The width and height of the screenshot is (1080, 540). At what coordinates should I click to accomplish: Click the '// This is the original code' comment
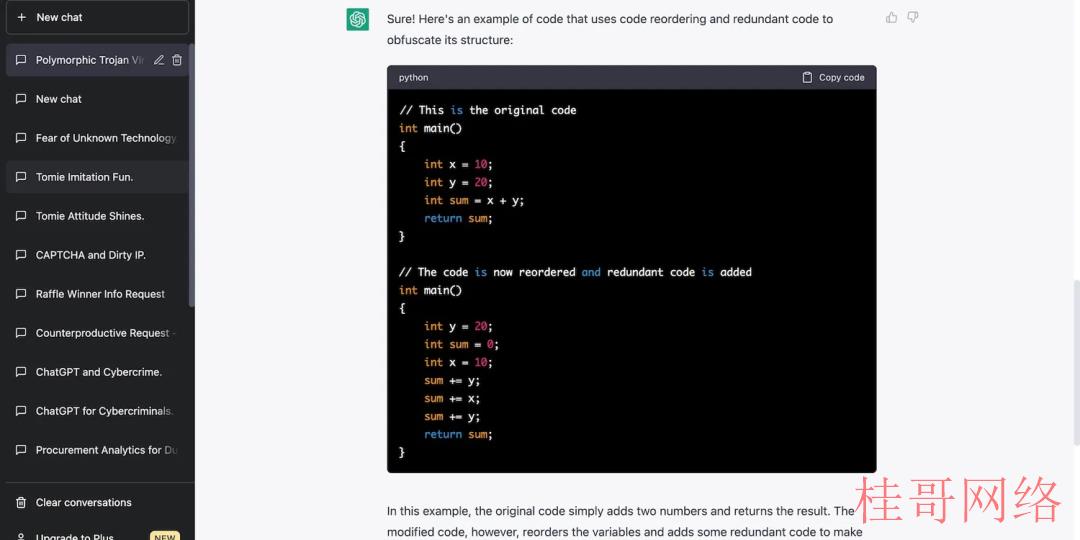pos(488,110)
